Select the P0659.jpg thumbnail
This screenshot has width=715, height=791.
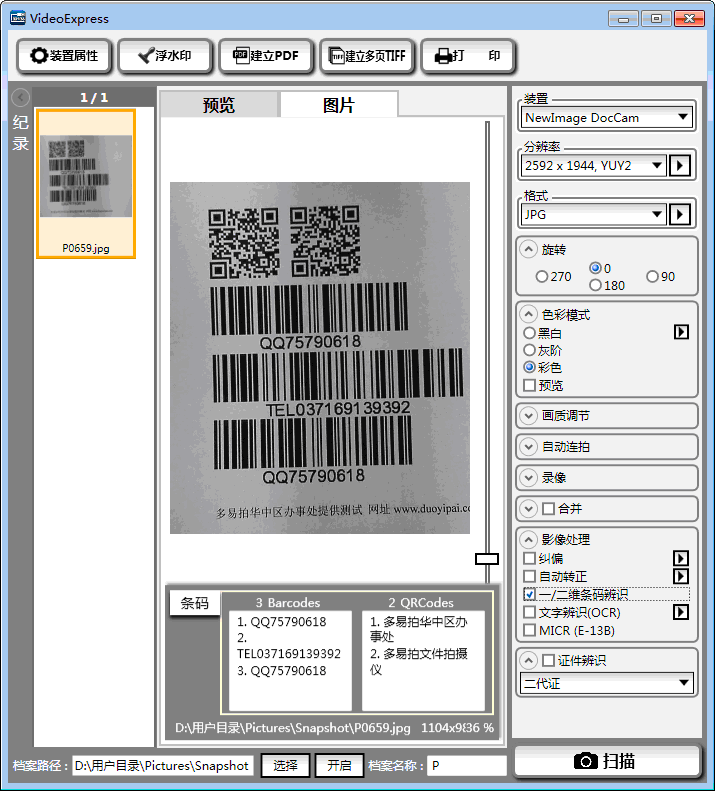click(86, 184)
